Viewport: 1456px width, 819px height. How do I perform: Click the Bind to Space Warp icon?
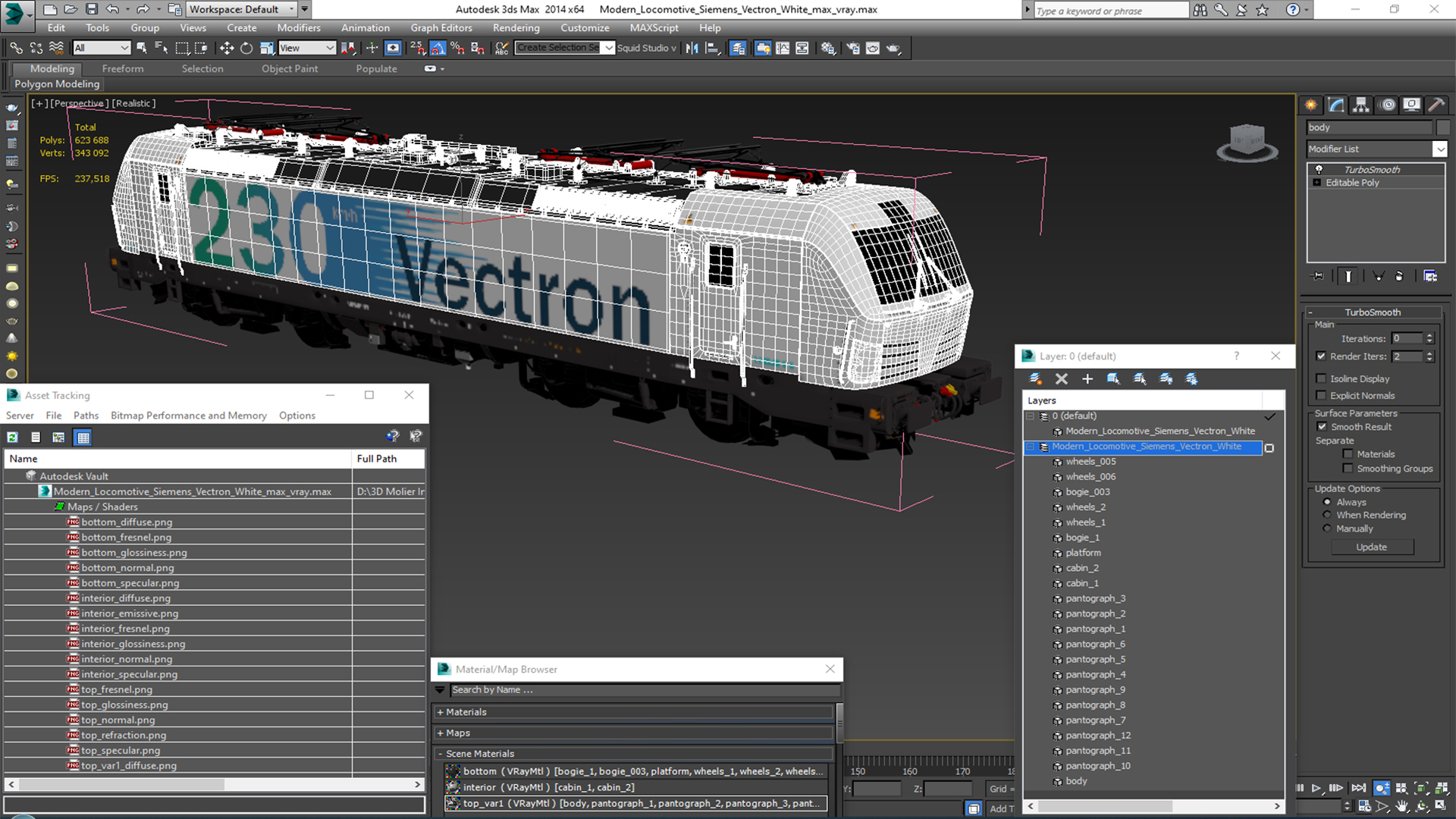[56, 48]
